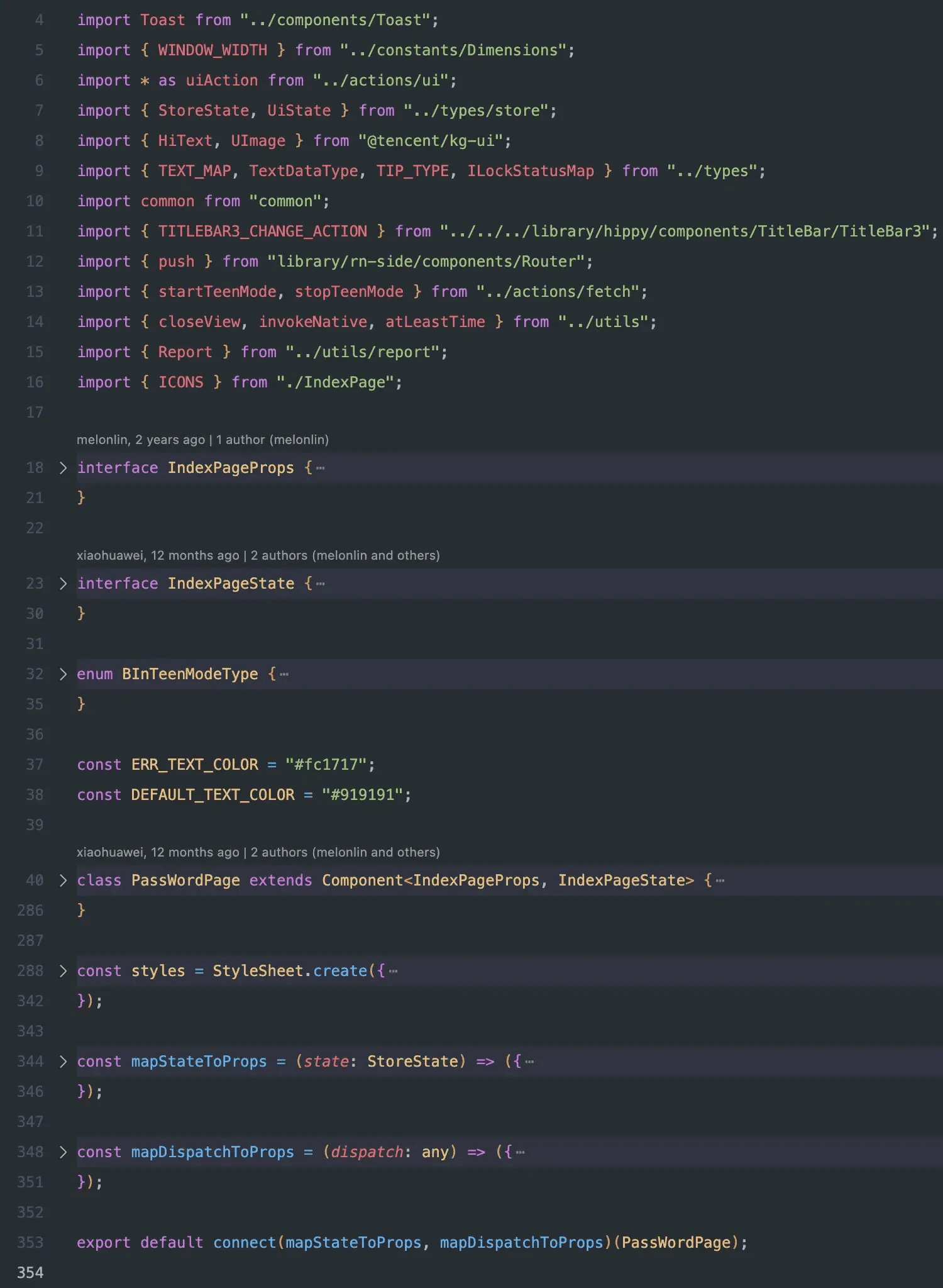Click the ellipsis after PassWordPage class brace
Screen dimensions: 943x1288
pyautogui.click(x=720, y=881)
